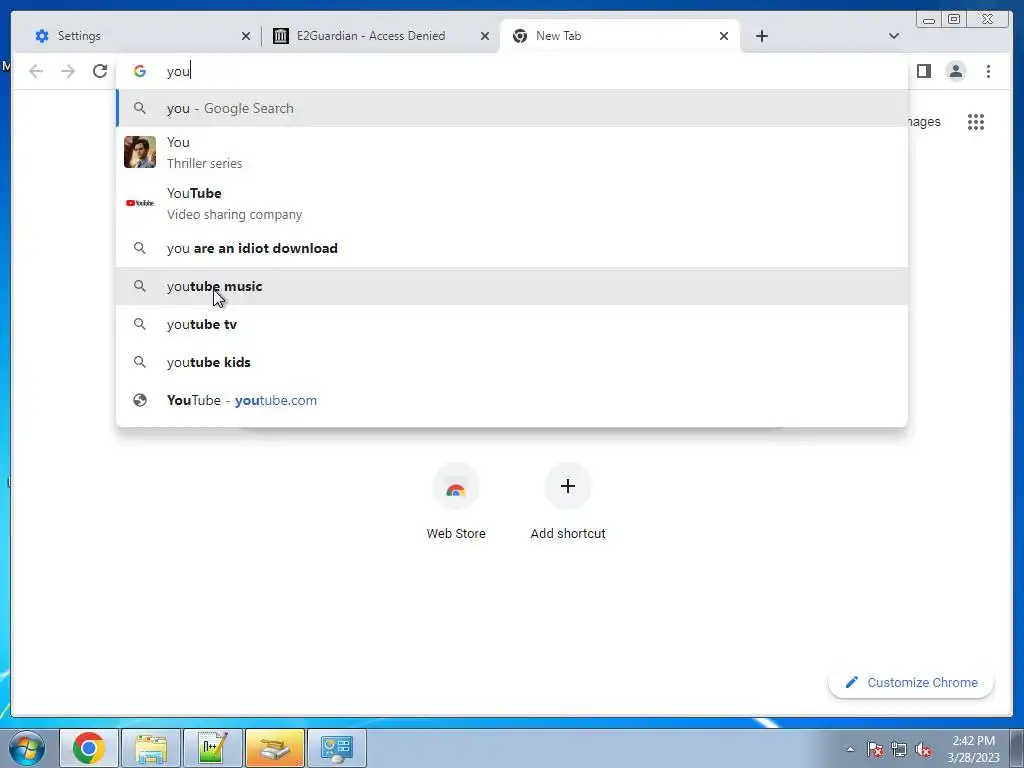Screen dimensions: 1024x768
Task: Open File Explorer from taskbar
Action: pos(151,748)
